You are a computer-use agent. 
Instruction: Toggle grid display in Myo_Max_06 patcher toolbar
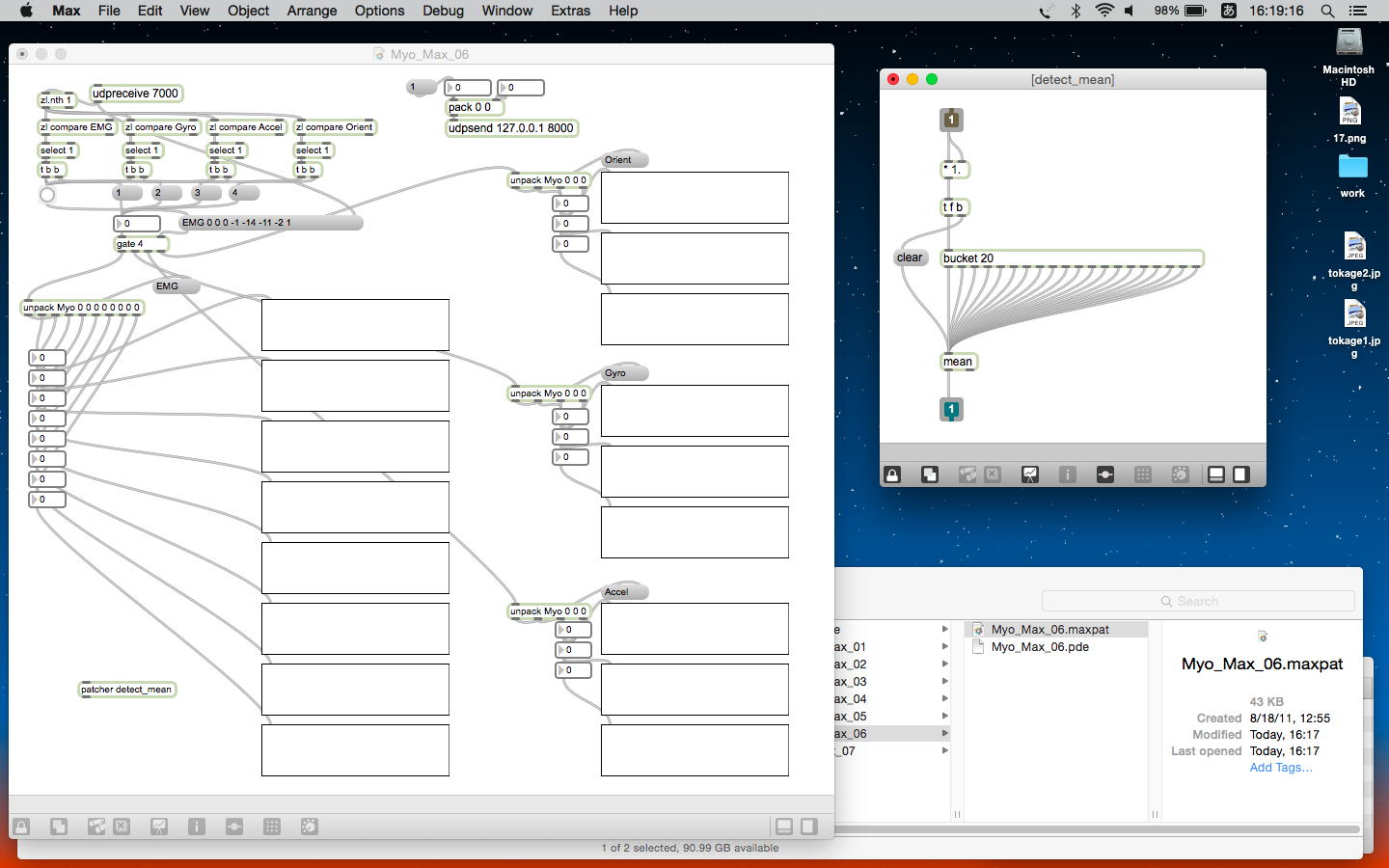[272, 827]
